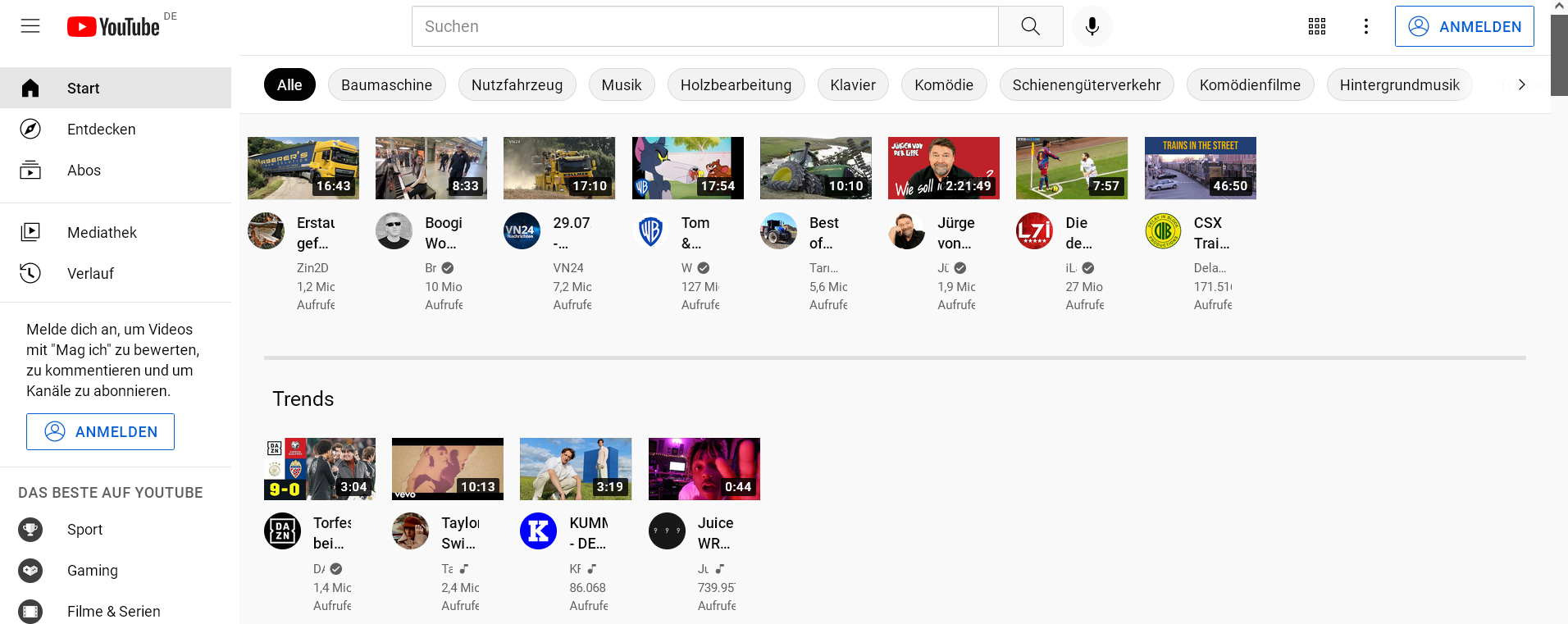The image size is (1568, 624).
Task: Click the VN24 channel avatar
Action: (522, 231)
